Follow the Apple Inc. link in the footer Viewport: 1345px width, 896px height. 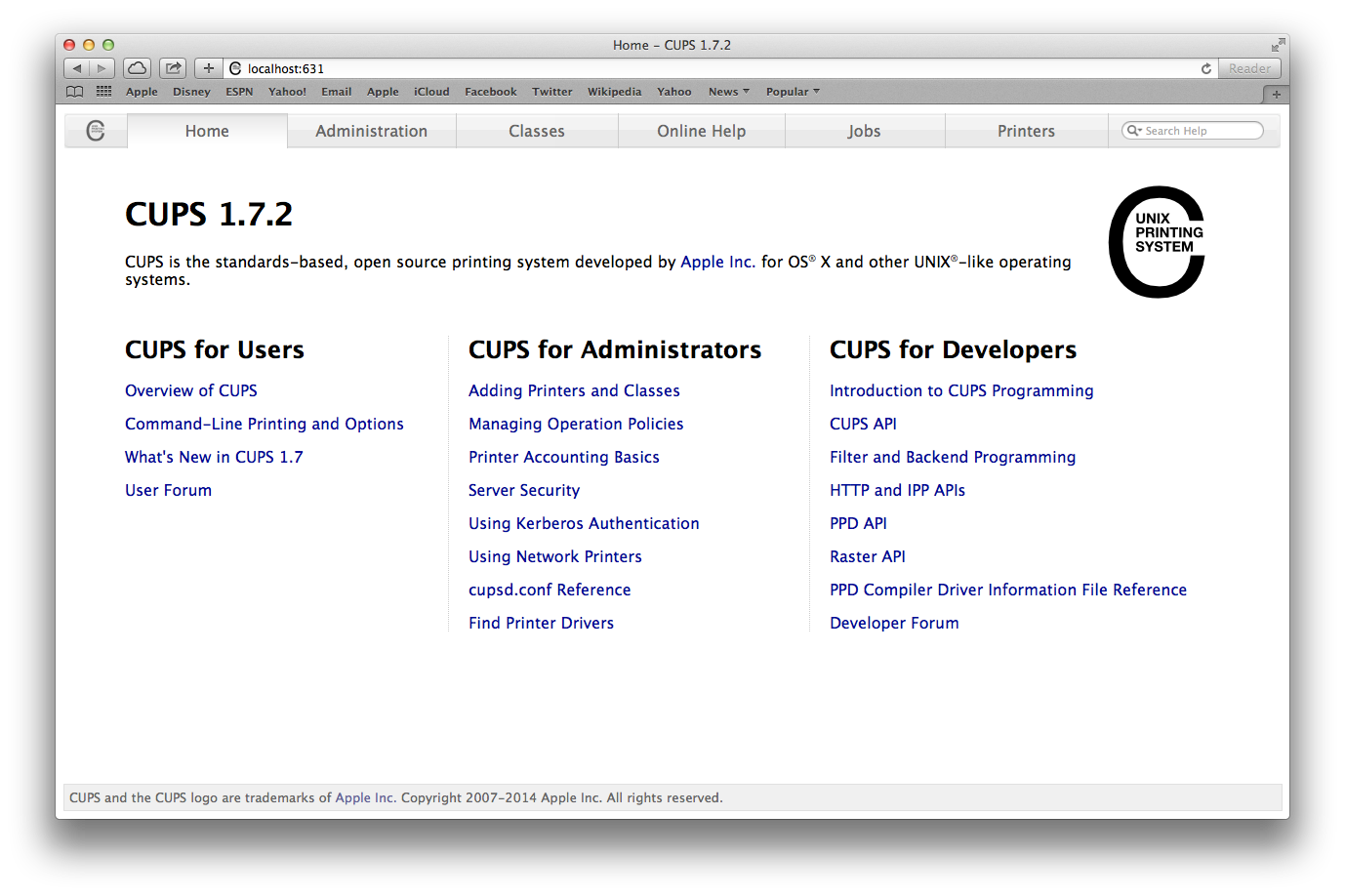tap(365, 797)
